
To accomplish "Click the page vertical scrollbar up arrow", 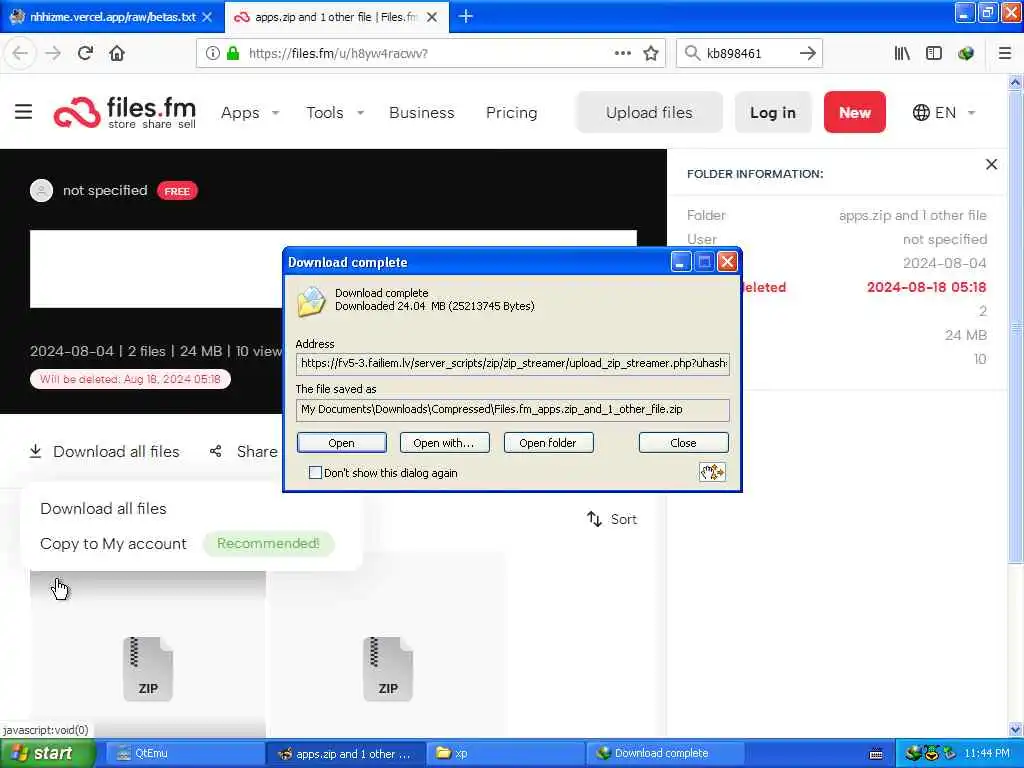I will (1015, 83).
